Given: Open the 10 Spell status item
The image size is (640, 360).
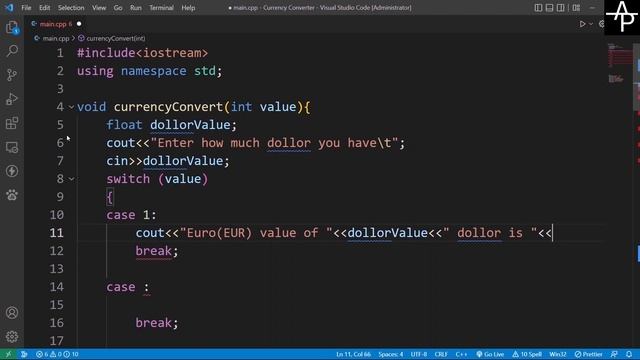Looking at the screenshot, I should [527, 354].
